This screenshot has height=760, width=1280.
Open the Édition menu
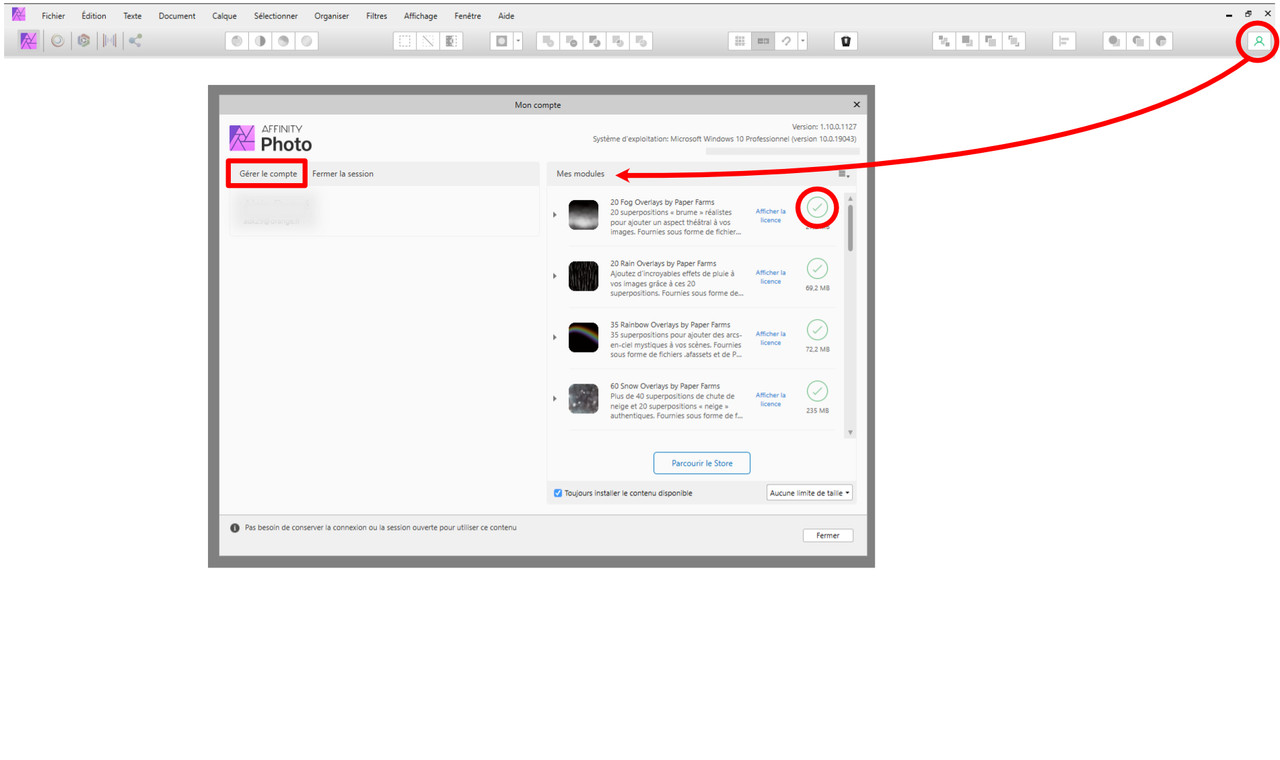pos(94,16)
